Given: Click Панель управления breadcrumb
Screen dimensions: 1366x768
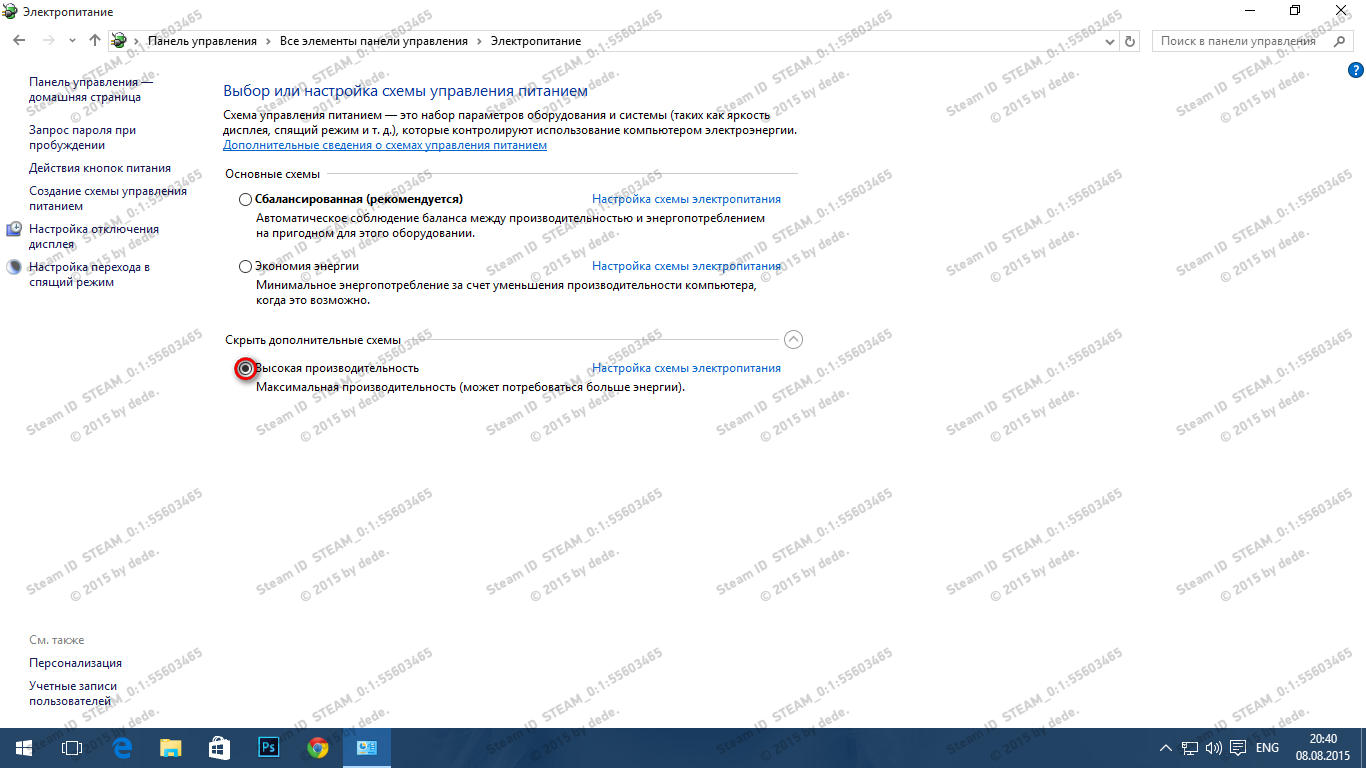Looking at the screenshot, I should (202, 41).
